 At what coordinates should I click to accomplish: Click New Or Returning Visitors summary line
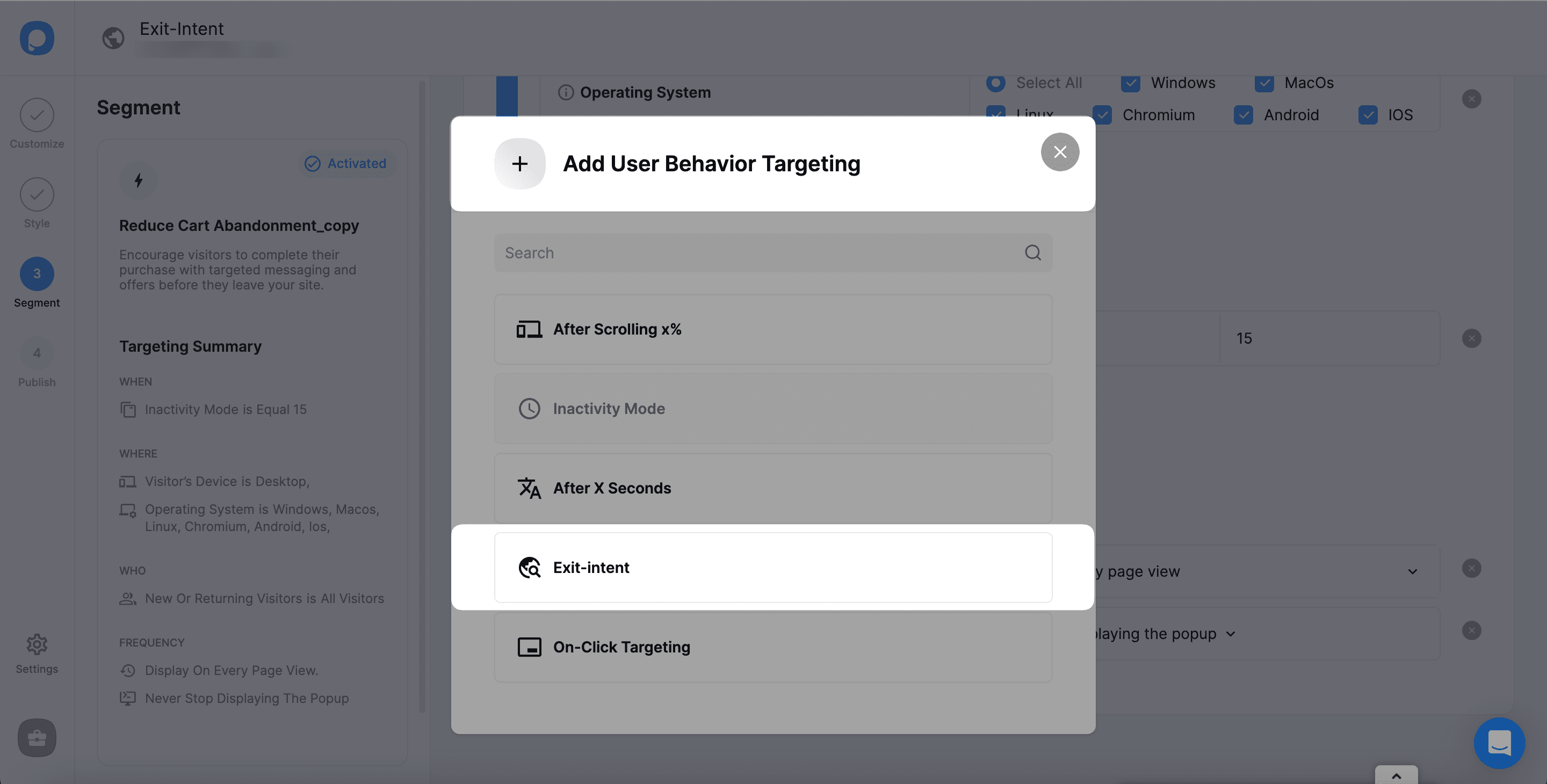(264, 599)
